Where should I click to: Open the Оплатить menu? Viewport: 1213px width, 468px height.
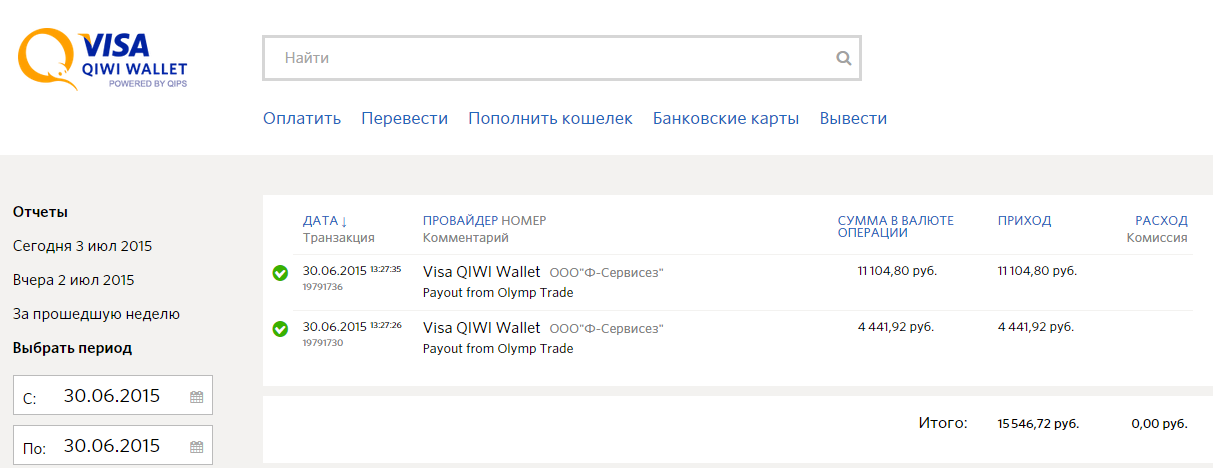click(302, 119)
